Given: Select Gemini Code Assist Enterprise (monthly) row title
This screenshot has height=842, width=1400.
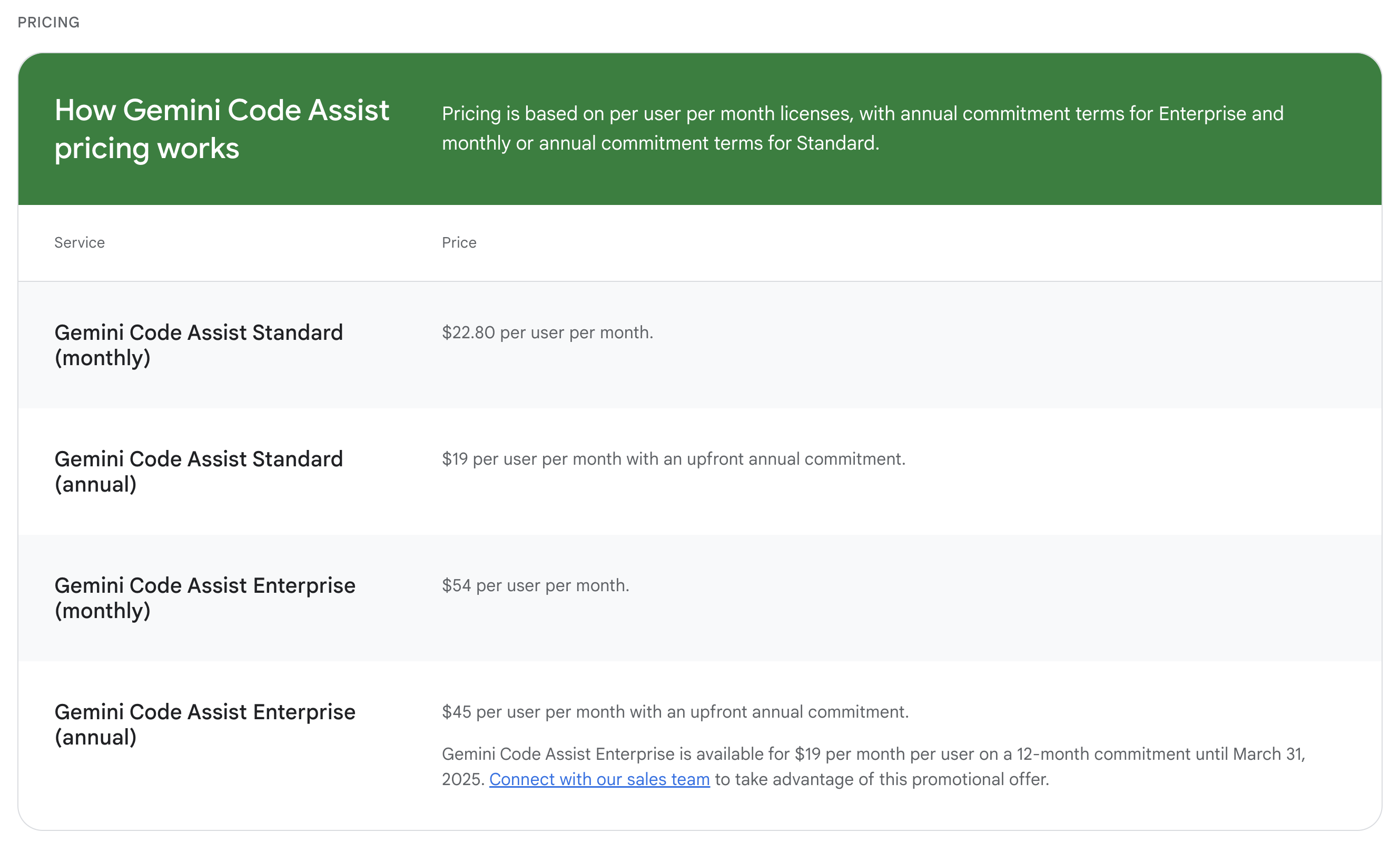Looking at the screenshot, I should point(204,598).
